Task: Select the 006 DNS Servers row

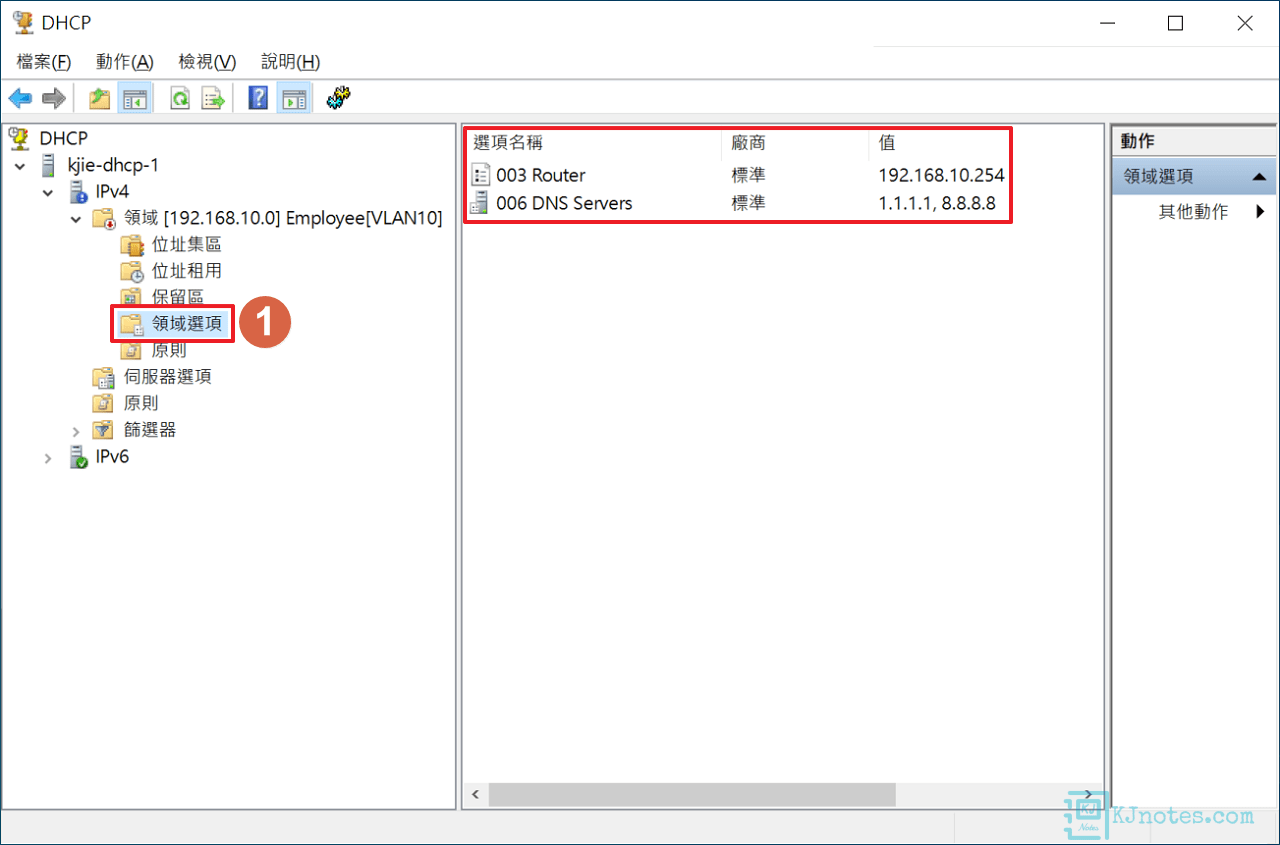Action: tap(738, 203)
